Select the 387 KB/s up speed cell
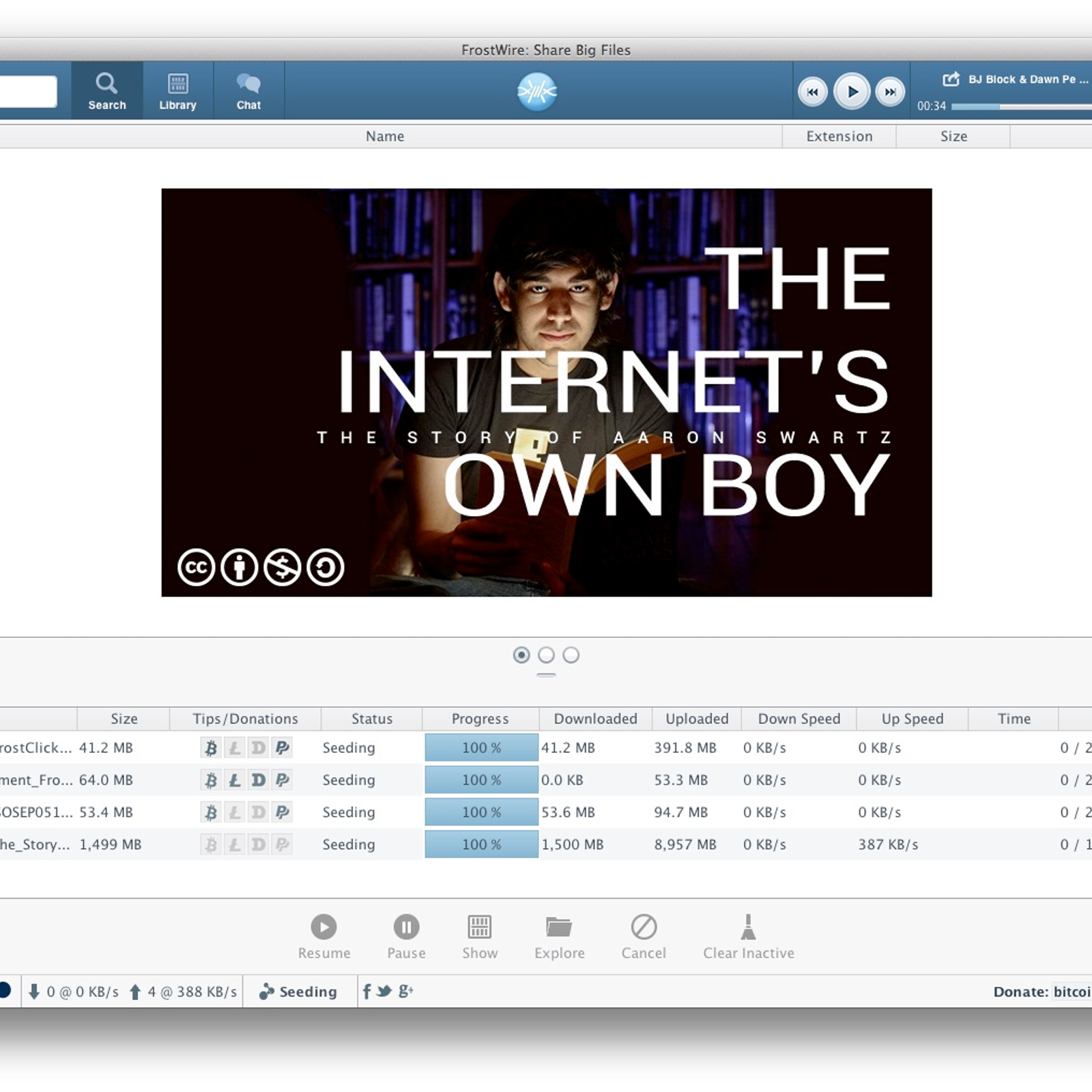Screen dimensions: 1092x1092 click(x=888, y=845)
